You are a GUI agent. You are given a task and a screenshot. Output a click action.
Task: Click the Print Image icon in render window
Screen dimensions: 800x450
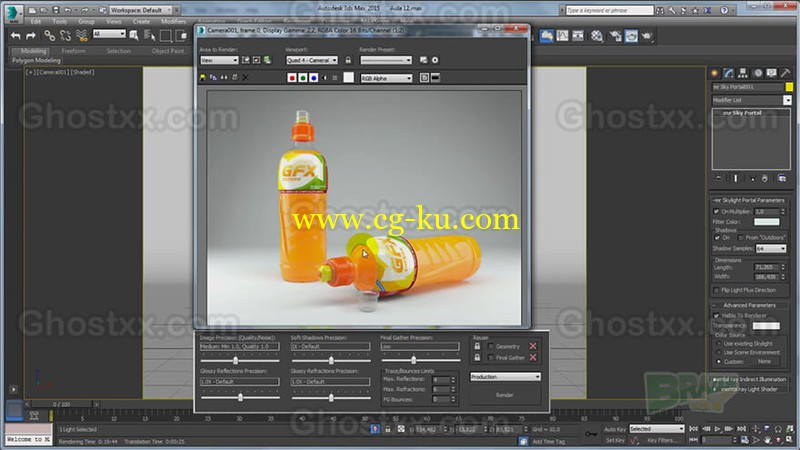coord(235,78)
